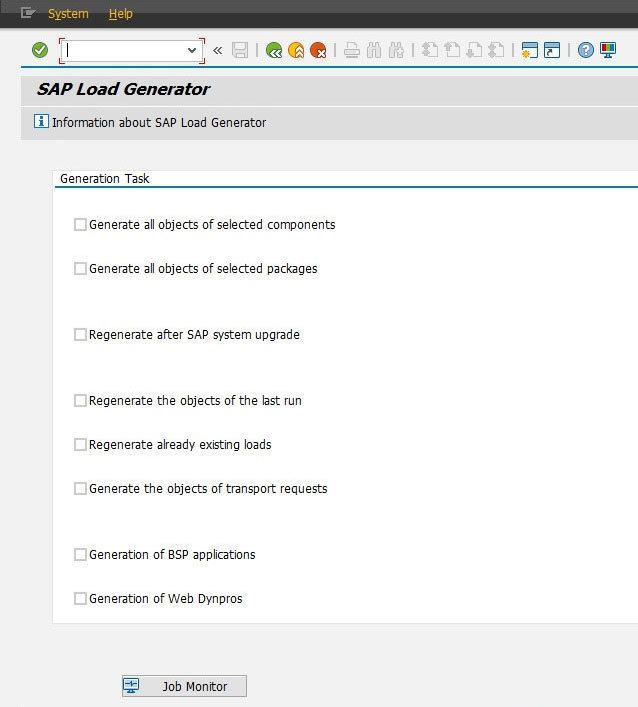Click the Print icon
638x707 pixels.
click(352, 50)
